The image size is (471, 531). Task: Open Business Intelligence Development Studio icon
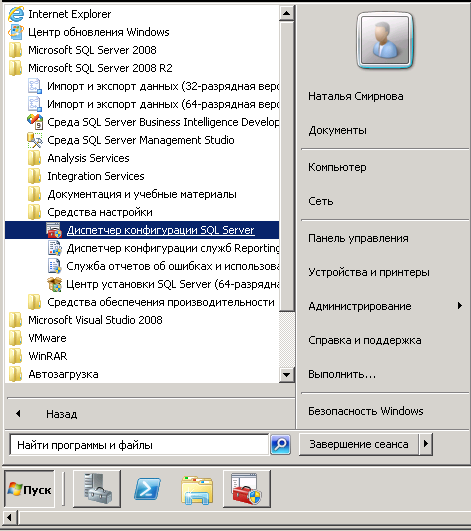pos(35,122)
